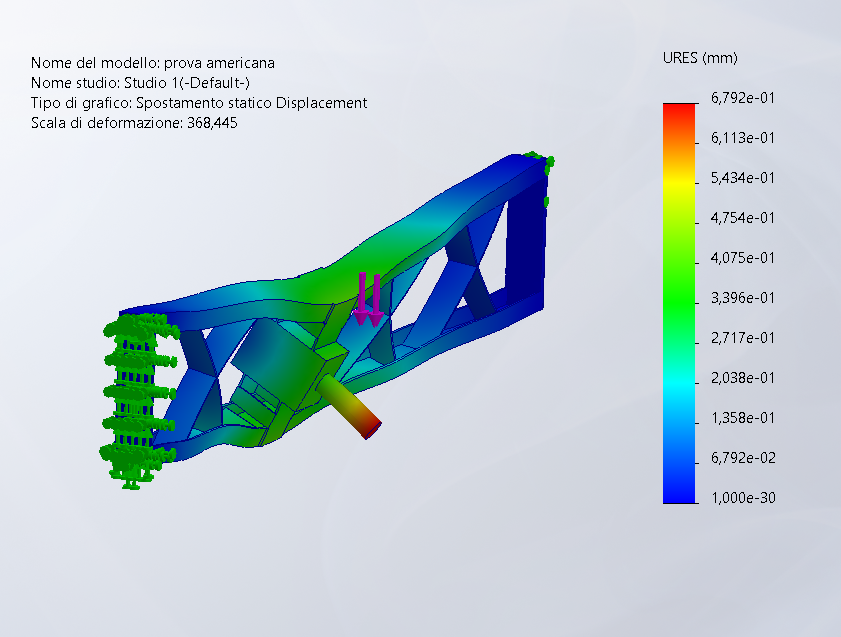Select the maximum legend value 6,792e-01
This screenshot has width=841, height=637.
743,98
